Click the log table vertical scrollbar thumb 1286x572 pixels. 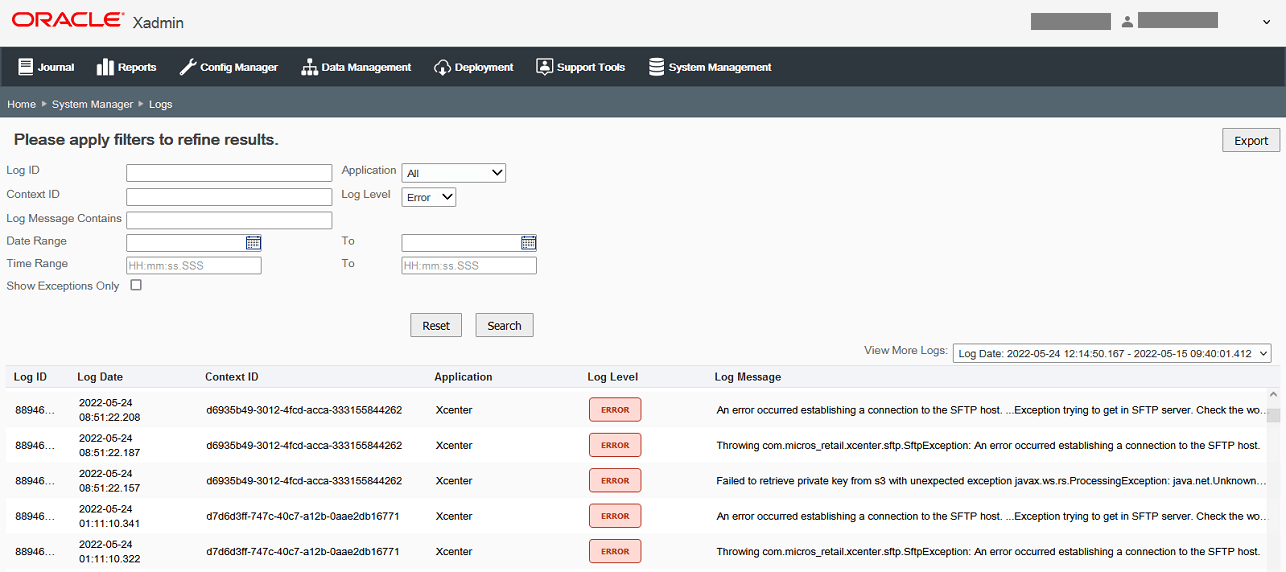[1273, 416]
